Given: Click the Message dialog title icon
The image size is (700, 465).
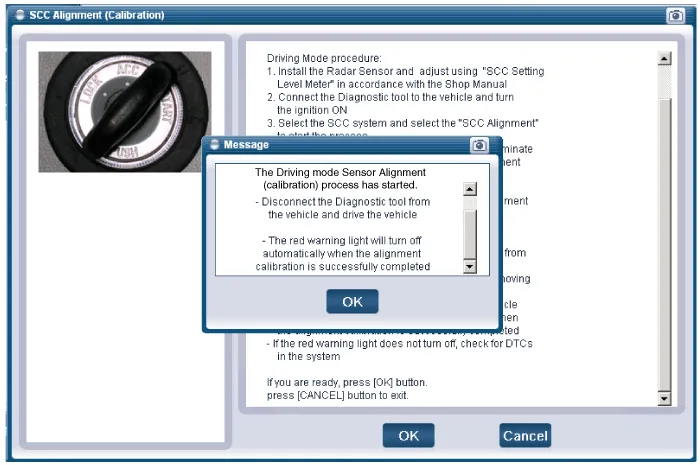Looking at the screenshot, I should coord(214,145).
